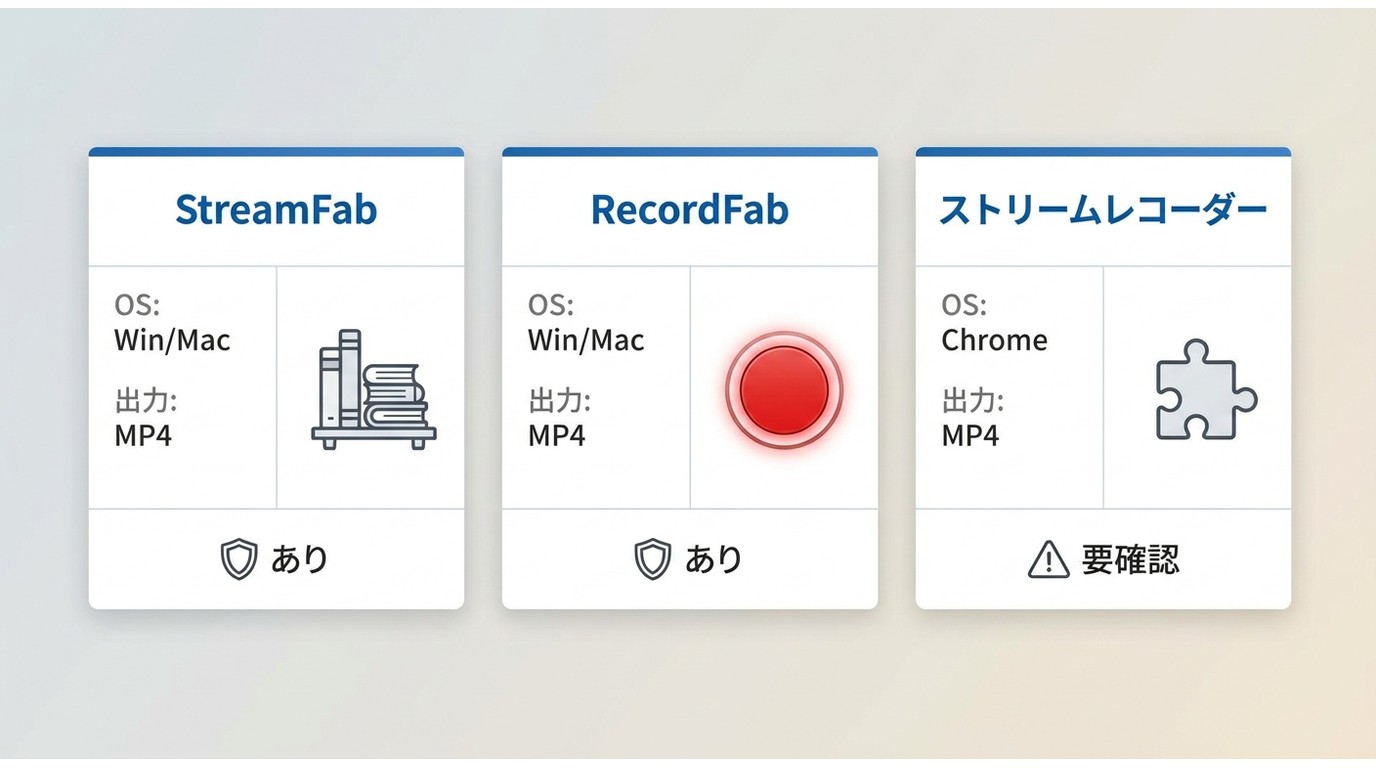Click the "出力:" label in ストリームレコーダー card
Image resolution: width=1376 pixels, height=768 pixels.
tap(972, 402)
